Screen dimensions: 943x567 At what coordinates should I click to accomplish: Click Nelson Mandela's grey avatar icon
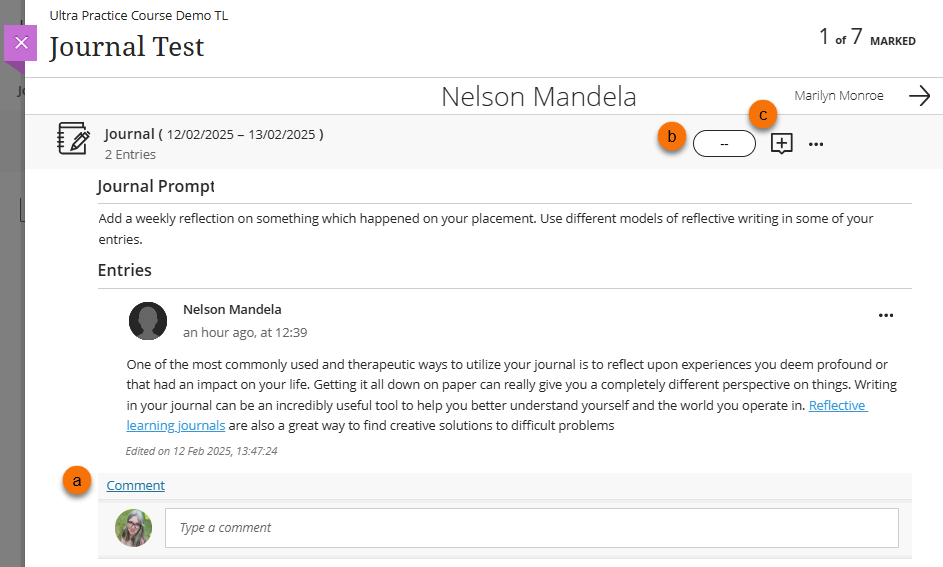pos(148,320)
